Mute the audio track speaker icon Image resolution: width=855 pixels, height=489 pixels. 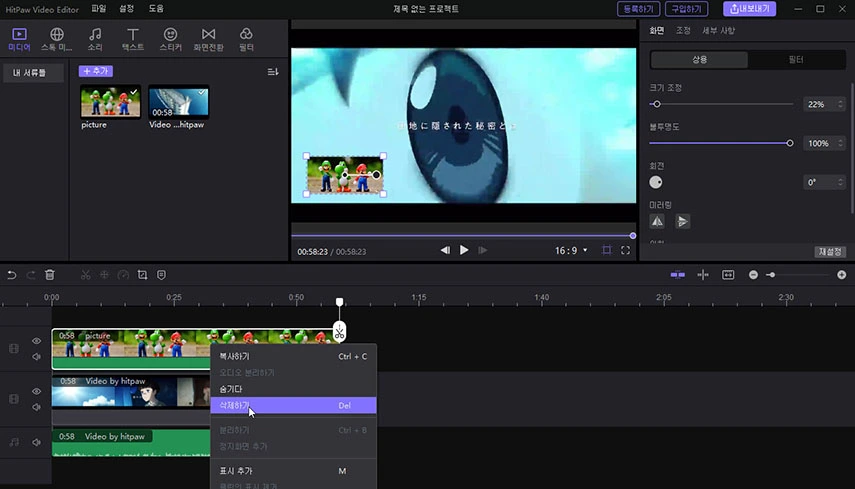(x=37, y=442)
